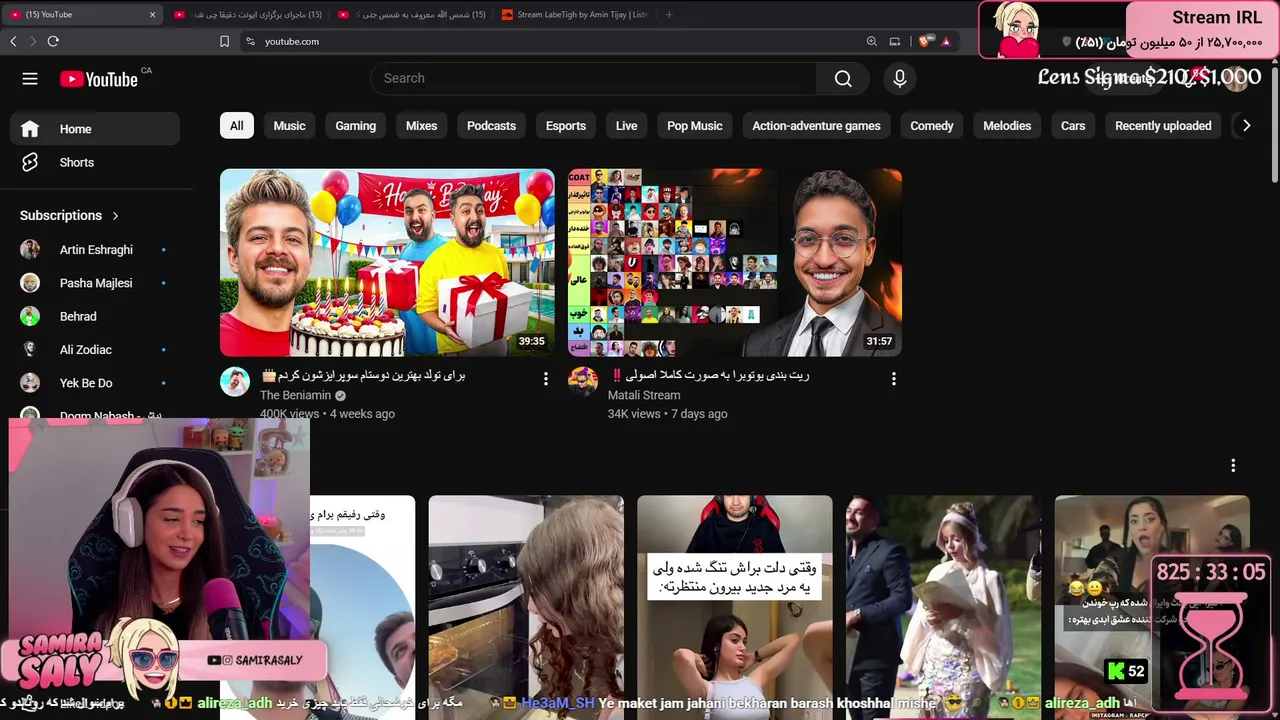This screenshot has height=720, width=1280.
Task: Go back in the browser
Action: 13,41
